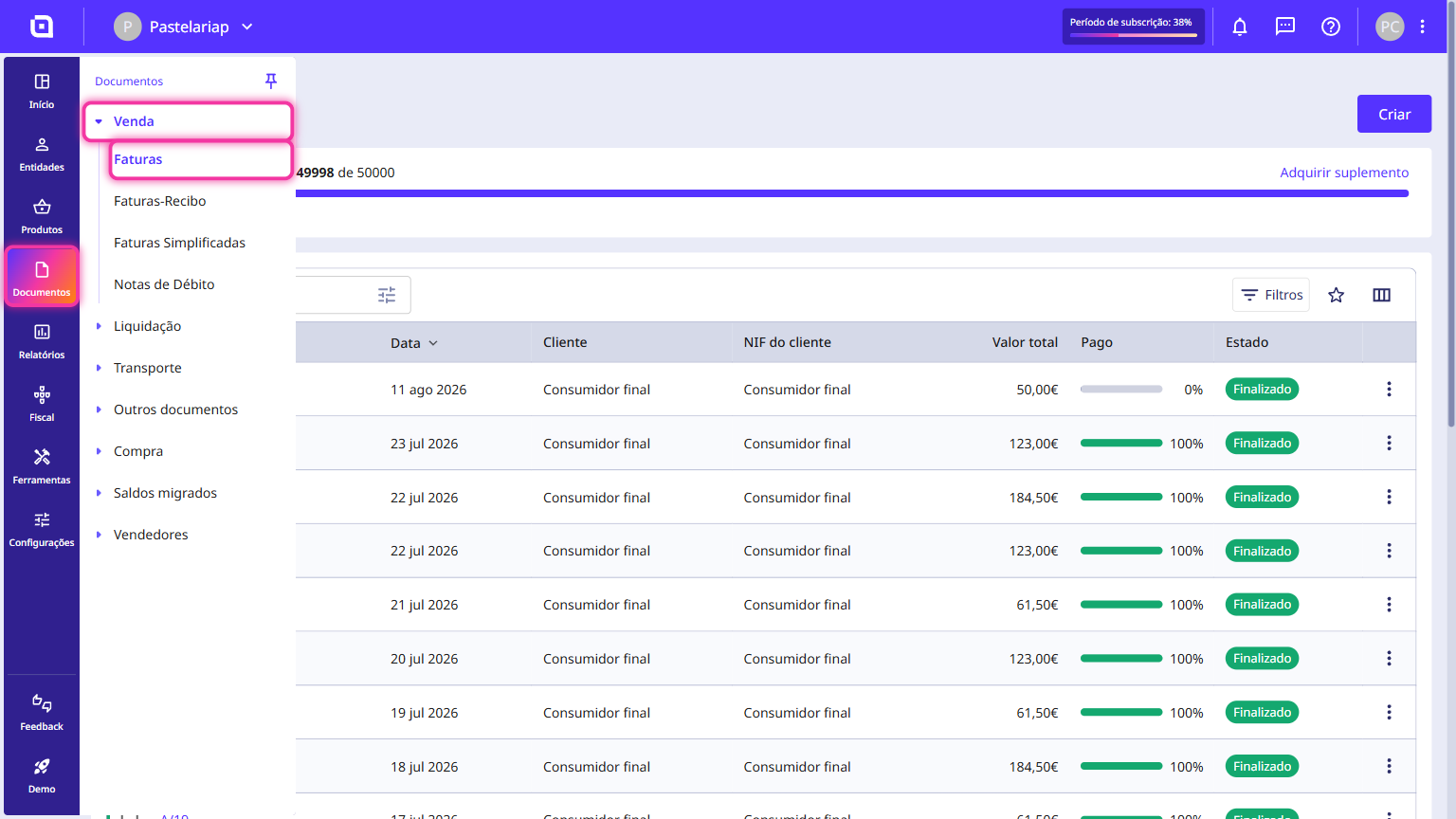Open the top bar three-dot menu

click(1423, 27)
